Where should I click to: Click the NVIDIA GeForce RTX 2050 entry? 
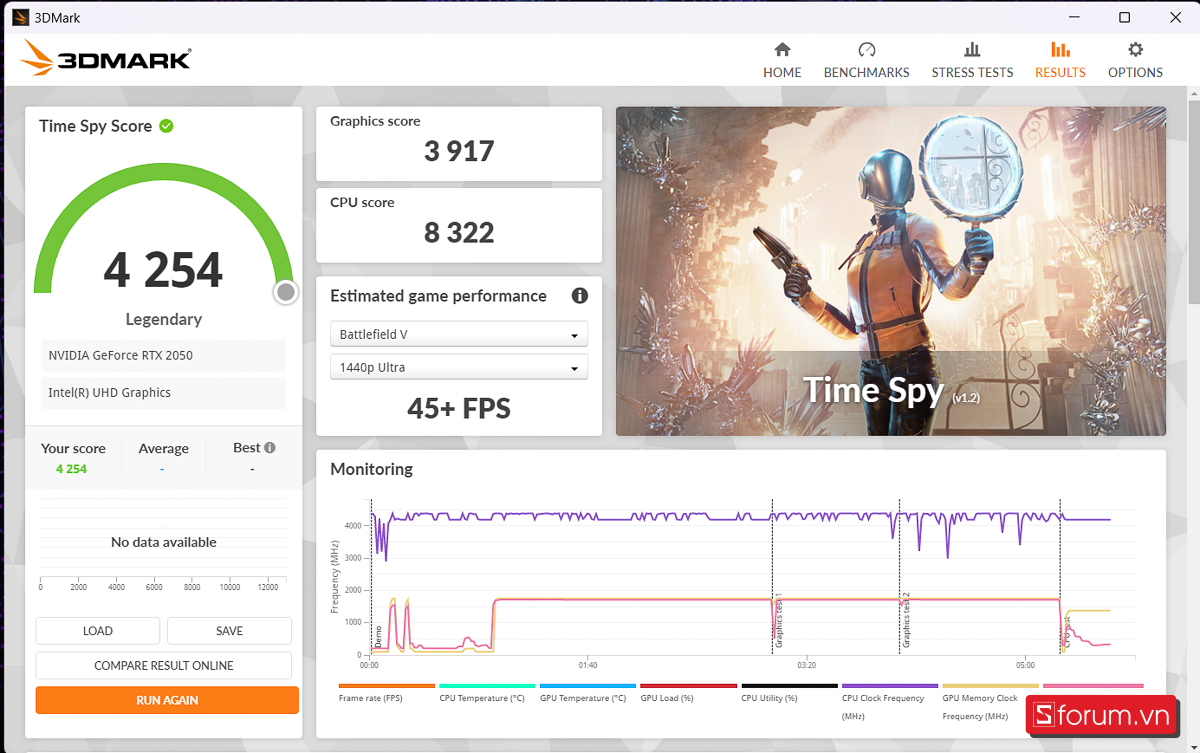[x=166, y=355]
